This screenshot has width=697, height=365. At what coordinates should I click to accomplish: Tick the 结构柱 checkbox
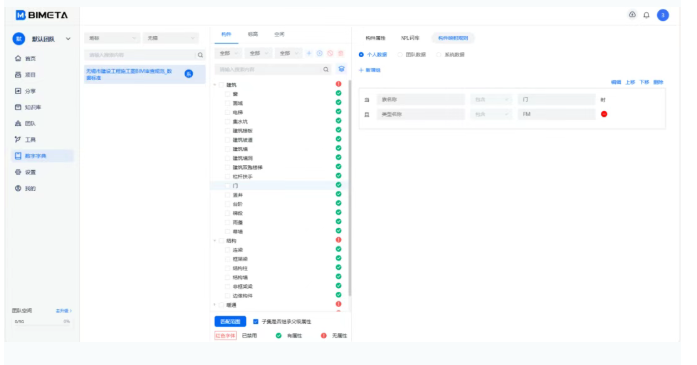coord(228,268)
